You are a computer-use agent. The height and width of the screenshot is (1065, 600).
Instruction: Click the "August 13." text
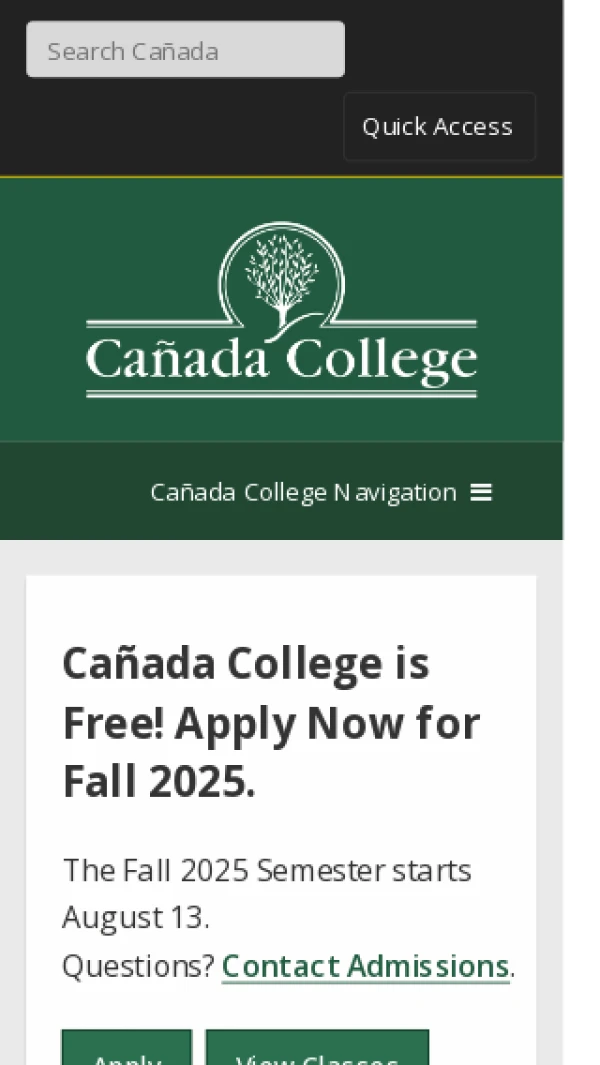point(136,918)
